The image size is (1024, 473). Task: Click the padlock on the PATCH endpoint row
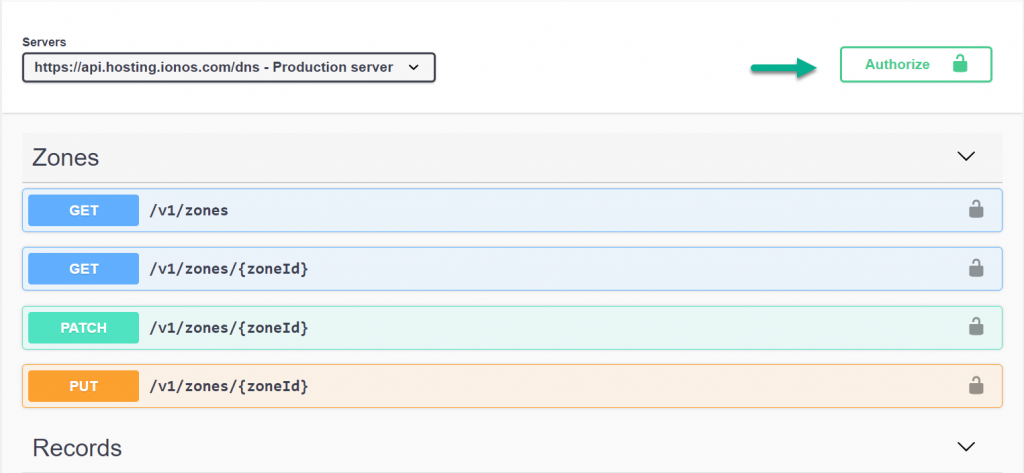coord(975,326)
